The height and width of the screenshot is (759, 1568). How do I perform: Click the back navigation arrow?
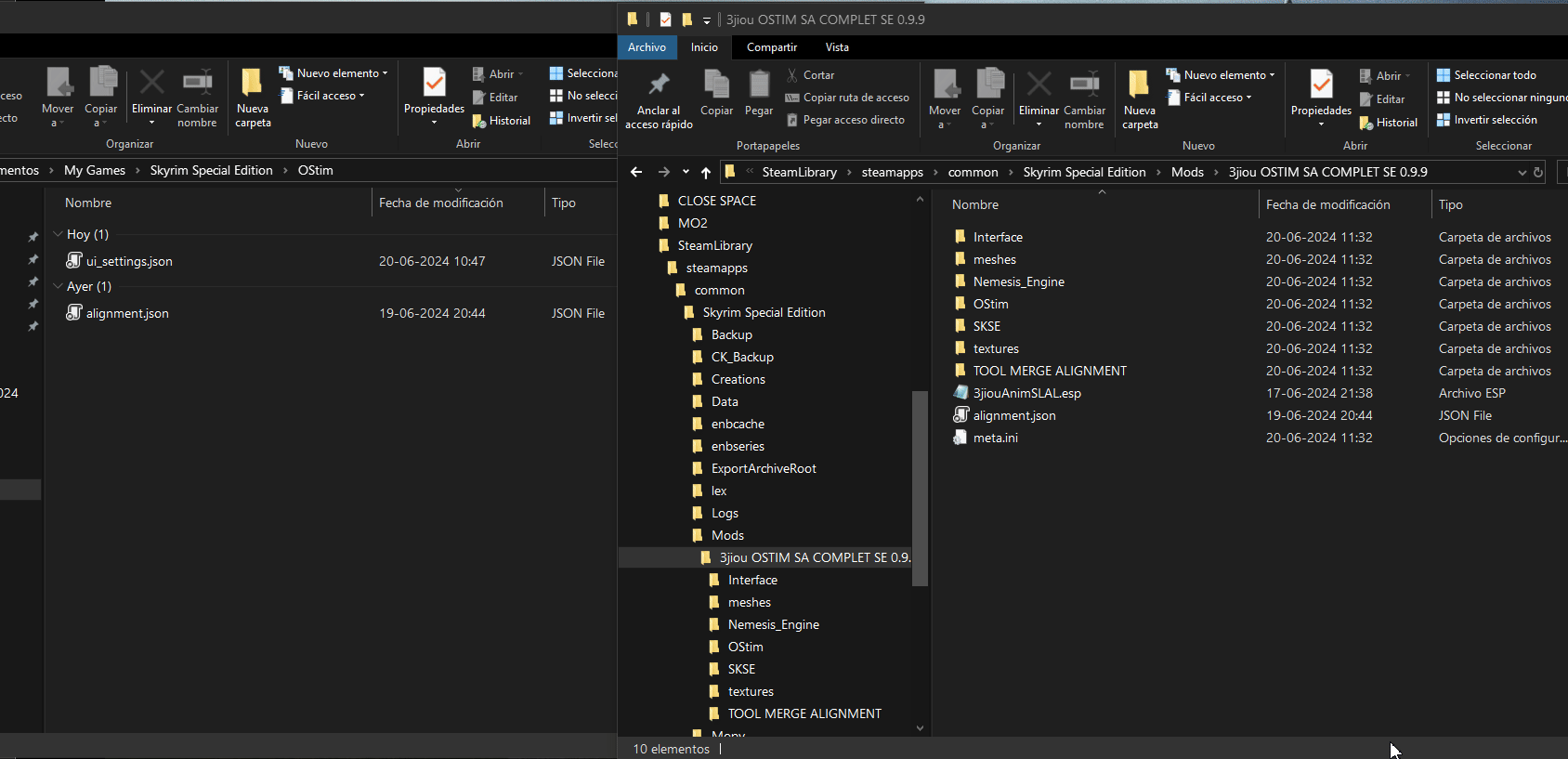636,172
